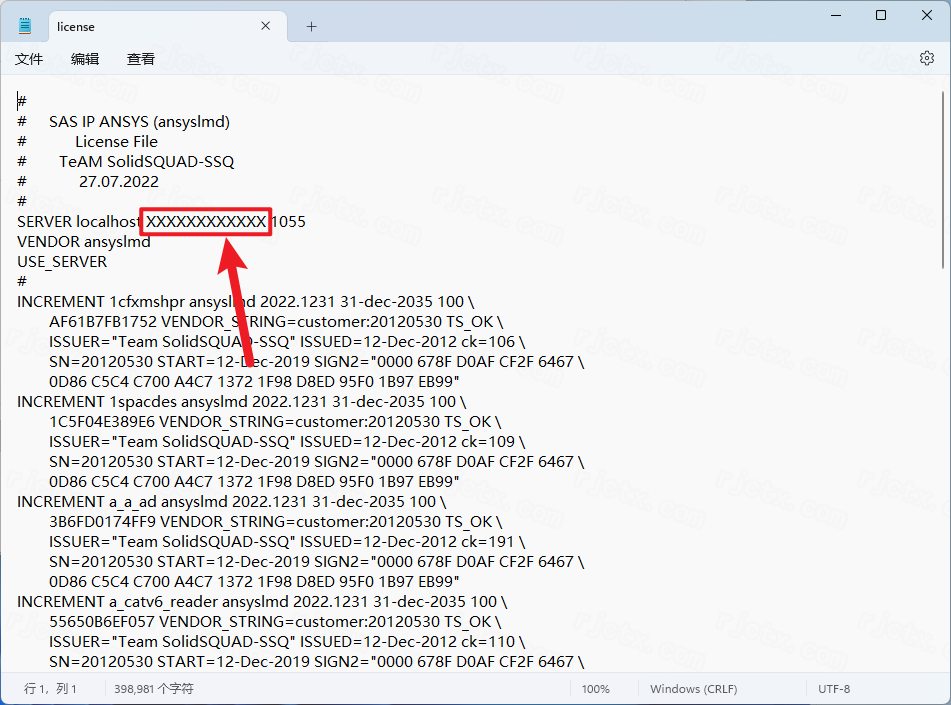
Task: Click the ISSUER line with ck=110
Action: click(287, 642)
